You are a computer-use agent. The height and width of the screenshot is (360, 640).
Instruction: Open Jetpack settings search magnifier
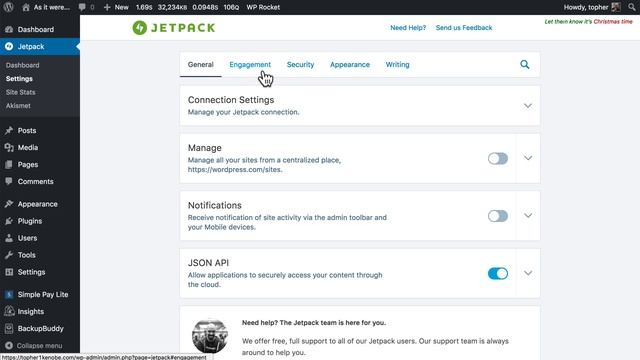point(524,64)
